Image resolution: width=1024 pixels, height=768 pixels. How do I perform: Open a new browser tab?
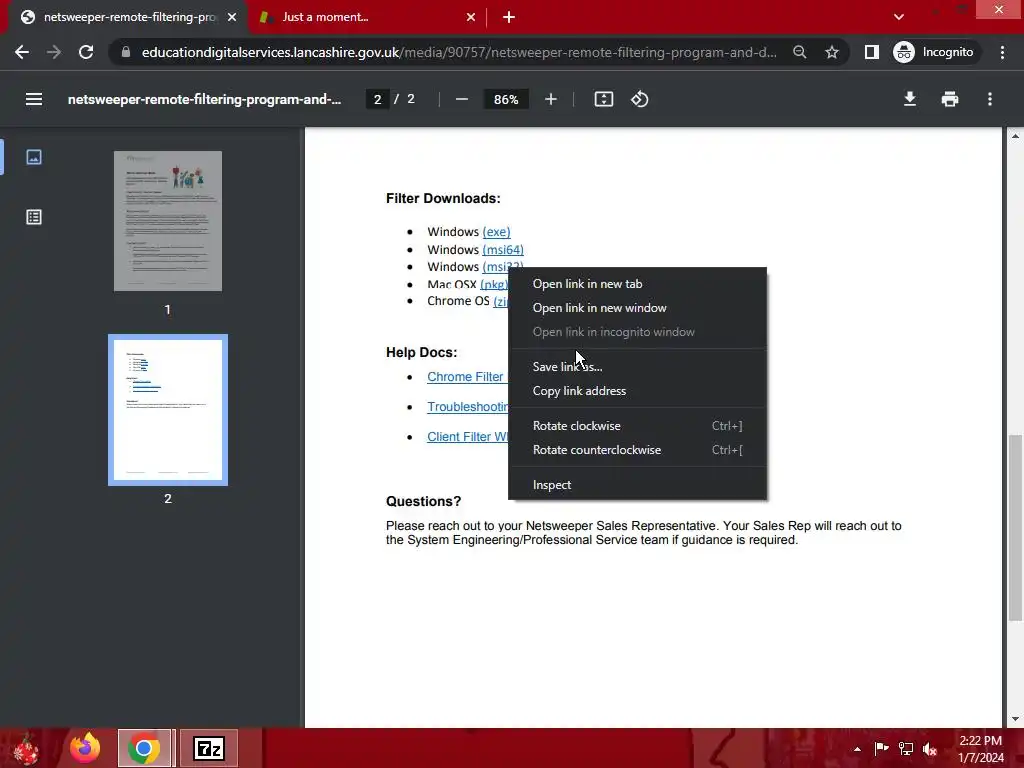[x=509, y=17]
